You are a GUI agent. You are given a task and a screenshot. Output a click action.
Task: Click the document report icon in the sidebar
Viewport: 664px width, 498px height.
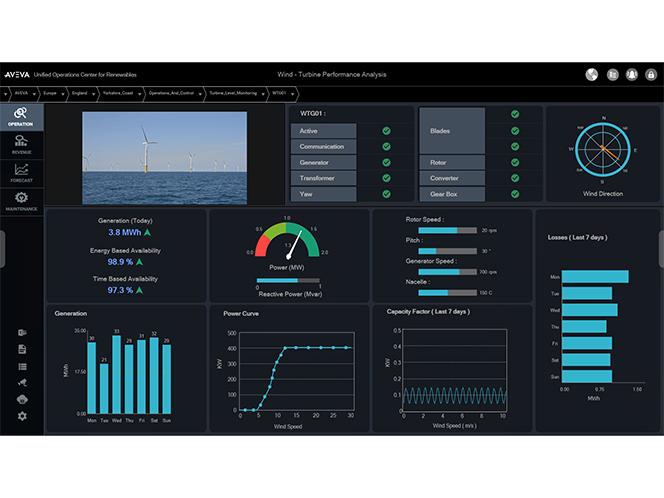[x=22, y=349]
